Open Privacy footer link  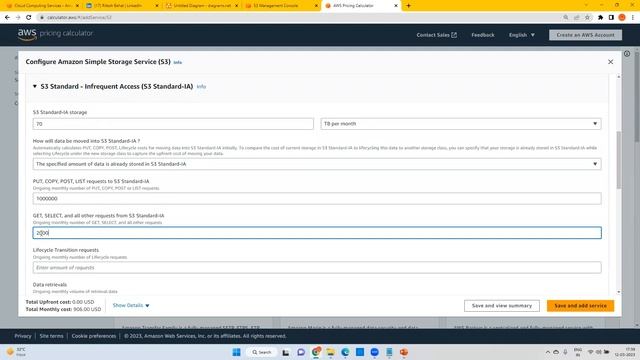click(x=23, y=336)
